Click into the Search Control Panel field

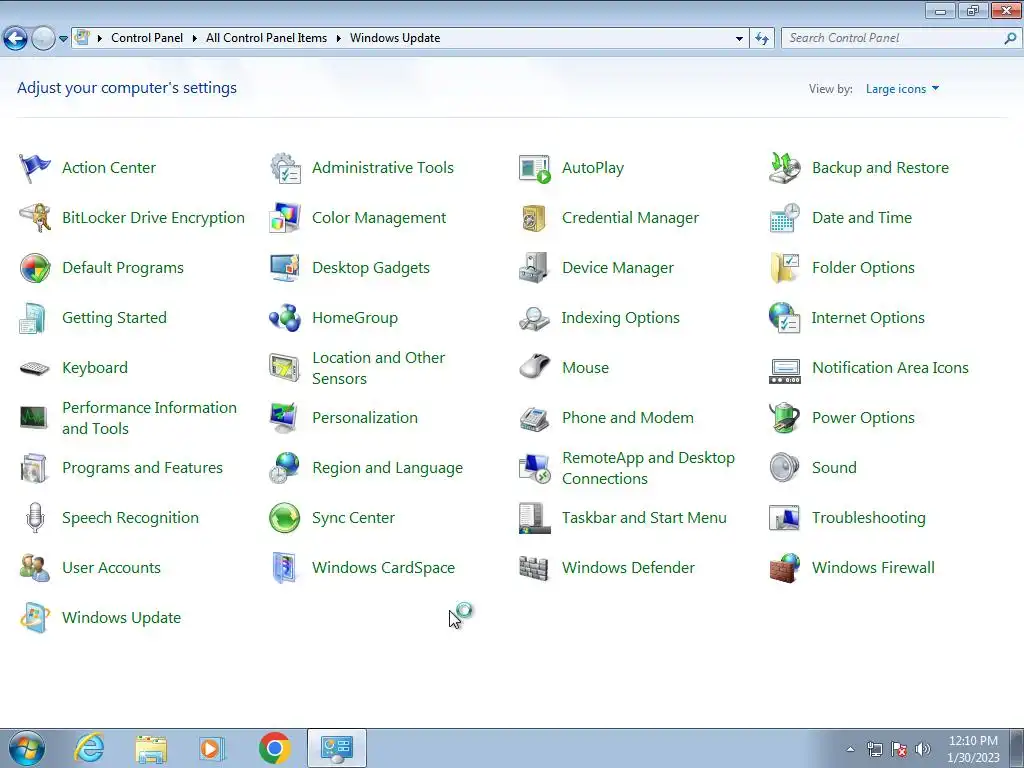[892, 38]
